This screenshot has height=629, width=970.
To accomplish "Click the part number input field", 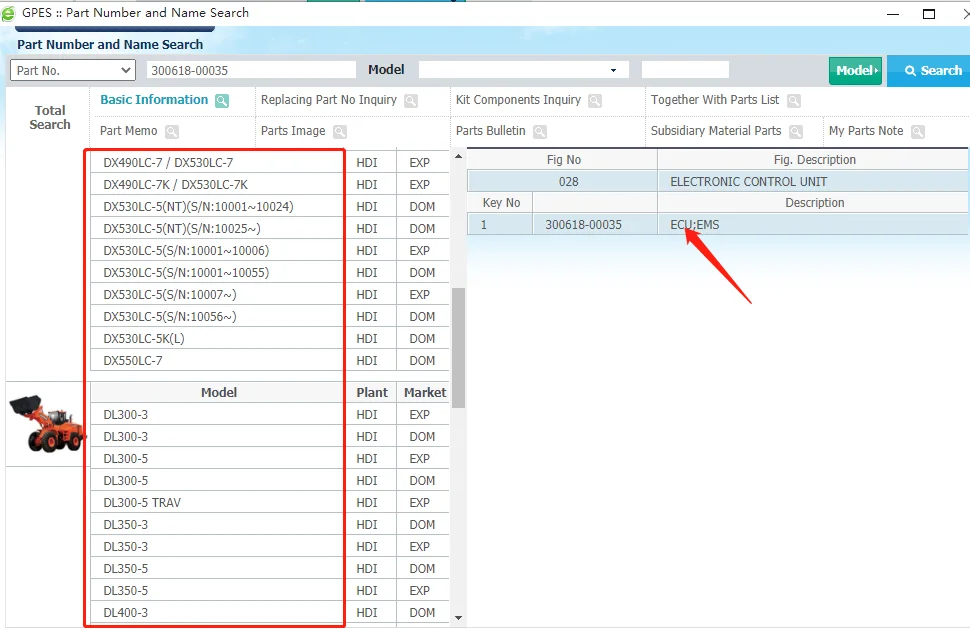I will click(x=251, y=70).
